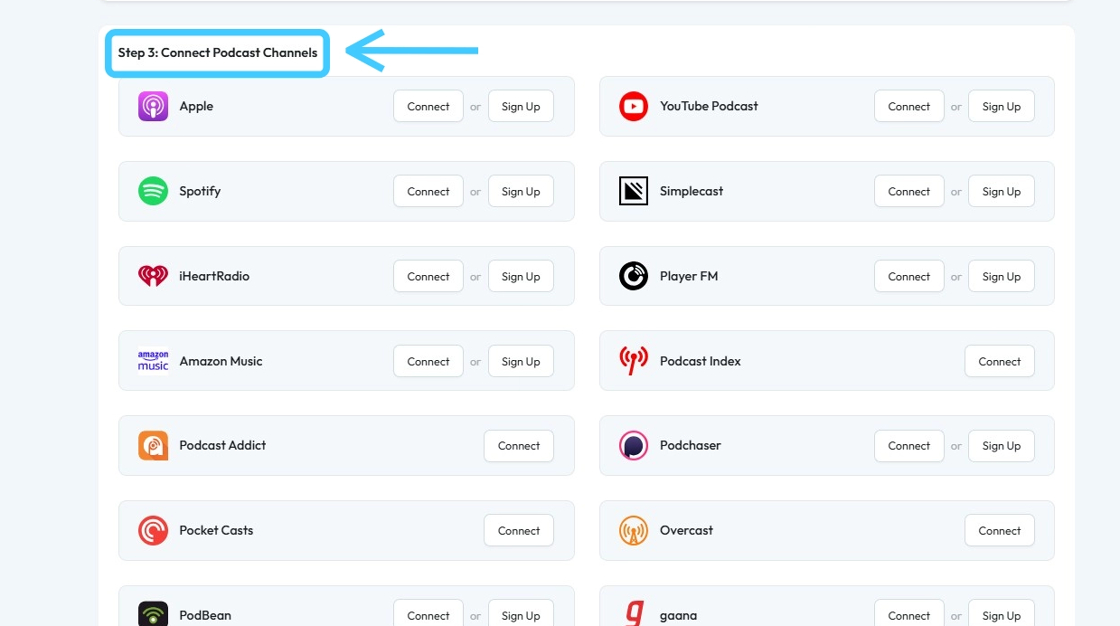Click the Podcast Index antenna icon
Image resolution: width=1120 pixels, height=626 pixels.
(634, 361)
